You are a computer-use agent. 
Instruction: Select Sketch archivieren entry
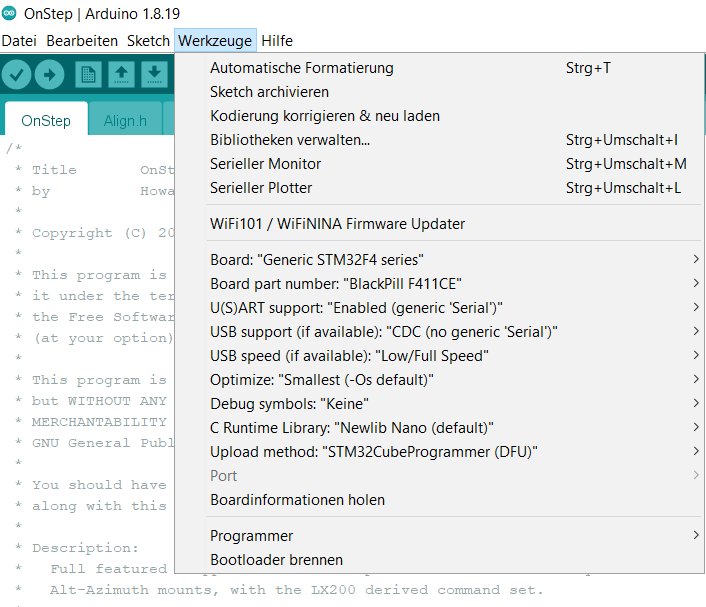click(x=439, y=92)
